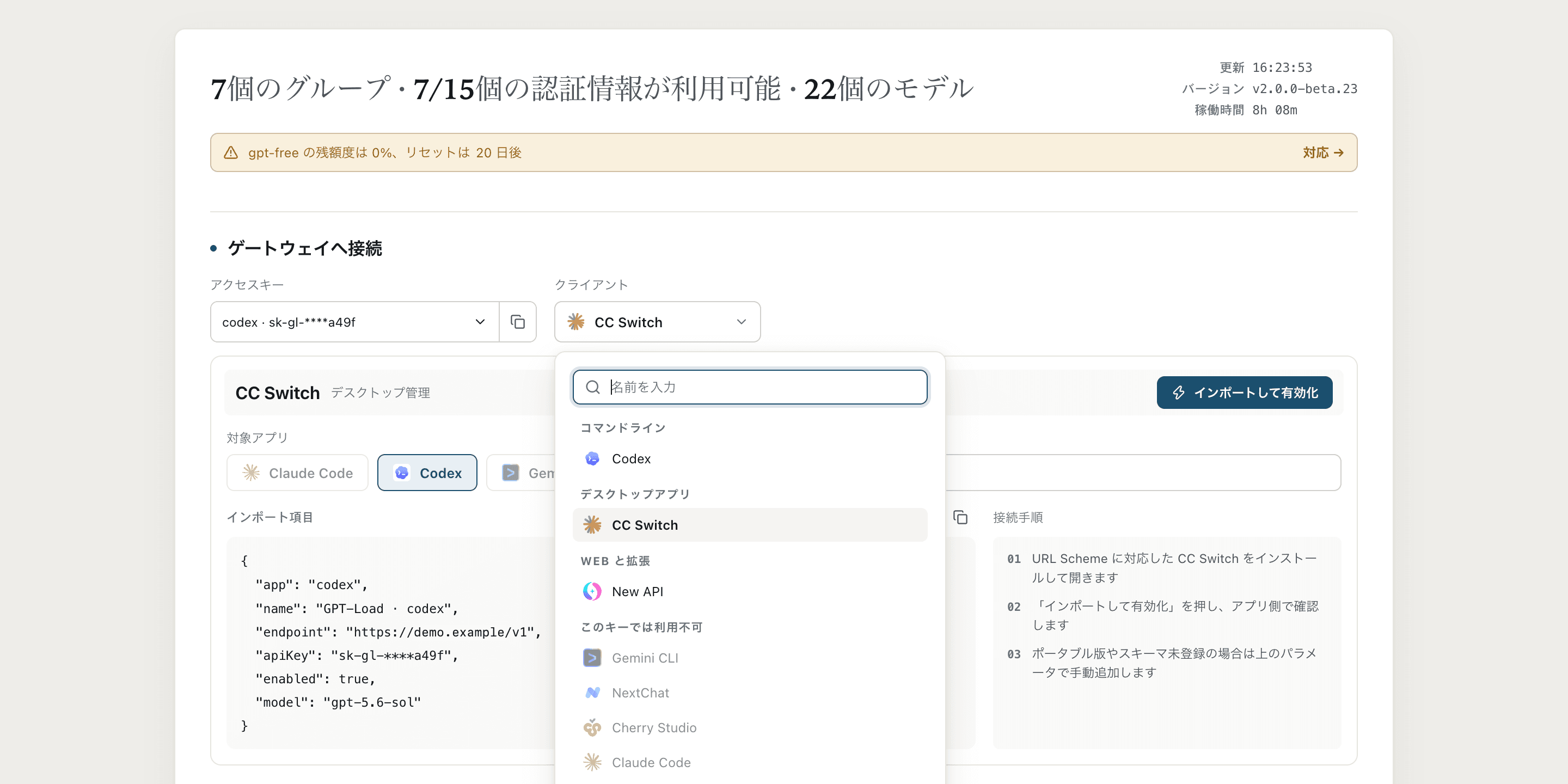Click the インポートして有効化 button
The image size is (1568, 784).
pos(1244,393)
